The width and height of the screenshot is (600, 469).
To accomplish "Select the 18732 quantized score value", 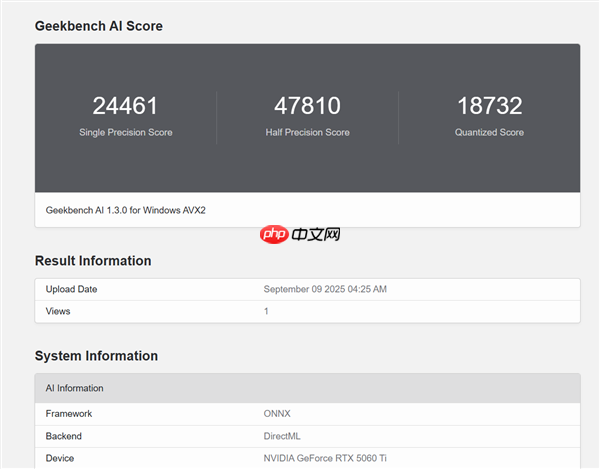I will [489, 106].
